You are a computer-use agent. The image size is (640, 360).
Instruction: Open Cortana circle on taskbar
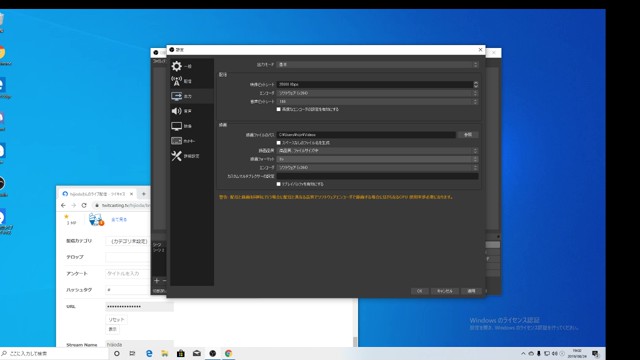(x=117, y=353)
